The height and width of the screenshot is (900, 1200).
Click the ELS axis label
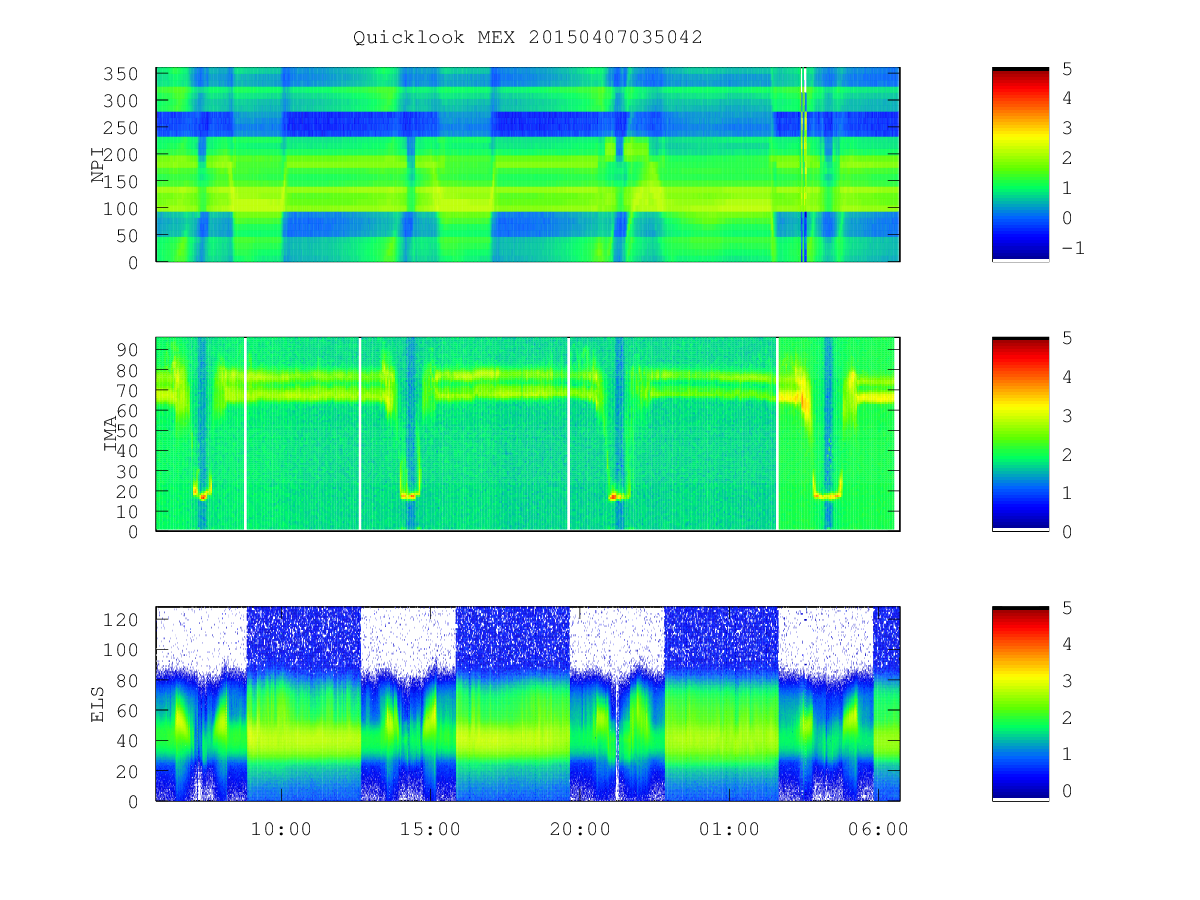tap(98, 704)
